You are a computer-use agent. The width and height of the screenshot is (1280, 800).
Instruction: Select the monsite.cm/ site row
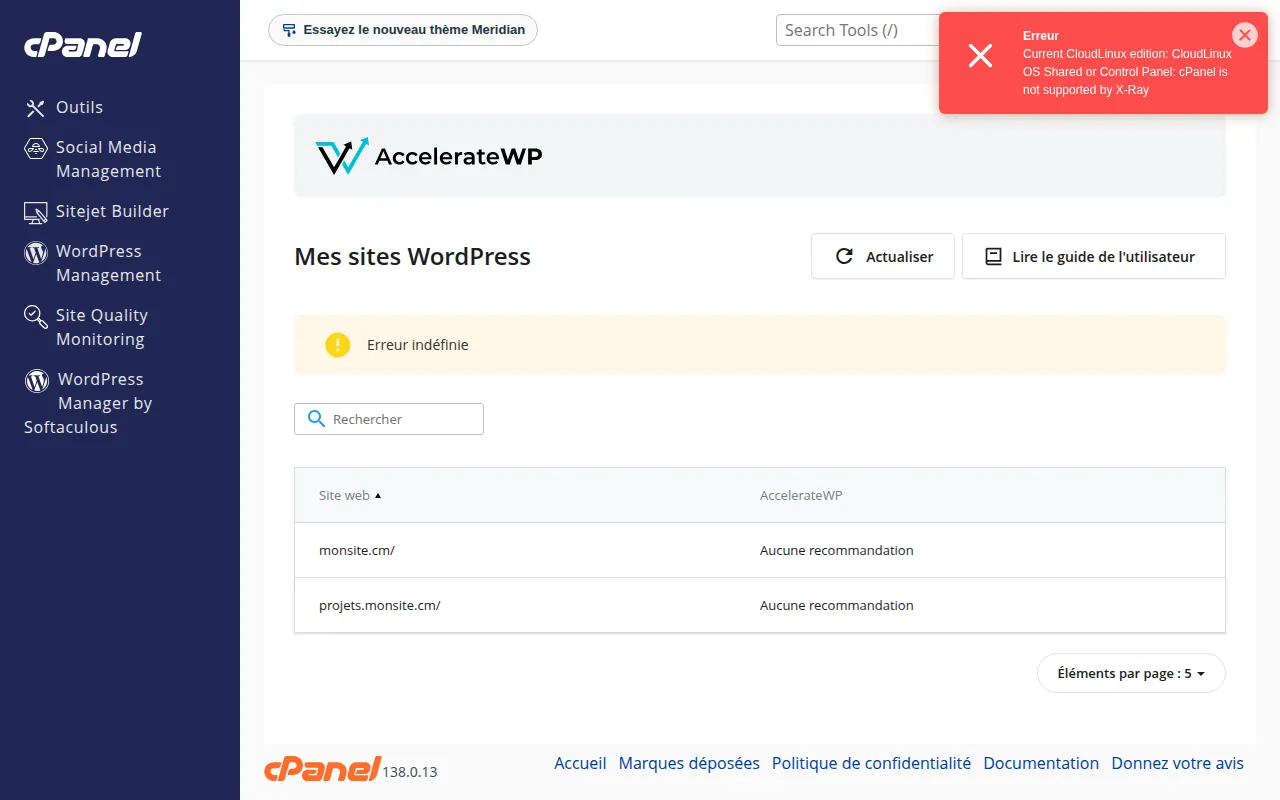(760, 550)
